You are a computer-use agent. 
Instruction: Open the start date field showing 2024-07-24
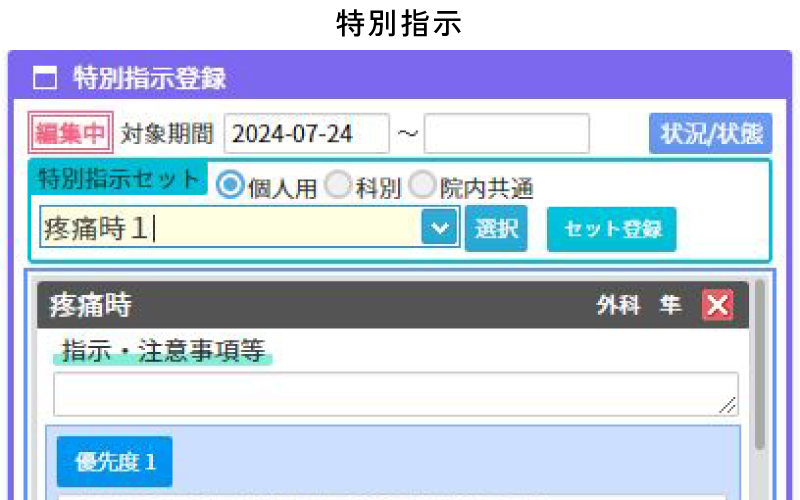click(306, 134)
